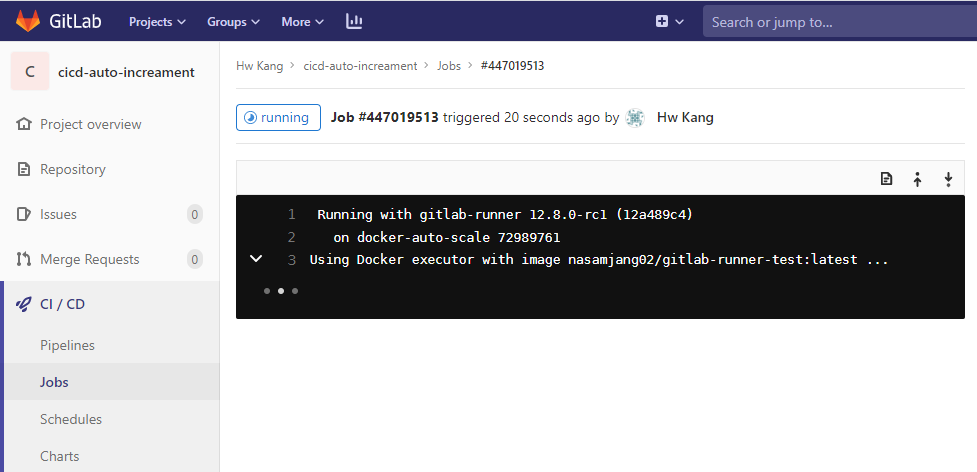Click the Merge Requests icon
977x472 pixels.
click(x=24, y=259)
